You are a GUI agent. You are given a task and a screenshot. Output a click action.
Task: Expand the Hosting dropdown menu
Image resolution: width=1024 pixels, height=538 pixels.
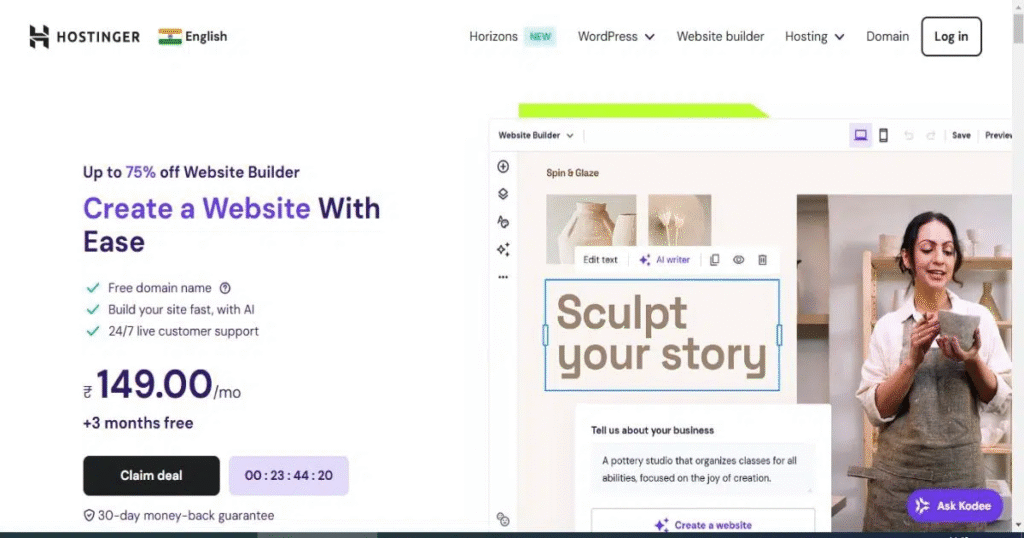[814, 37]
